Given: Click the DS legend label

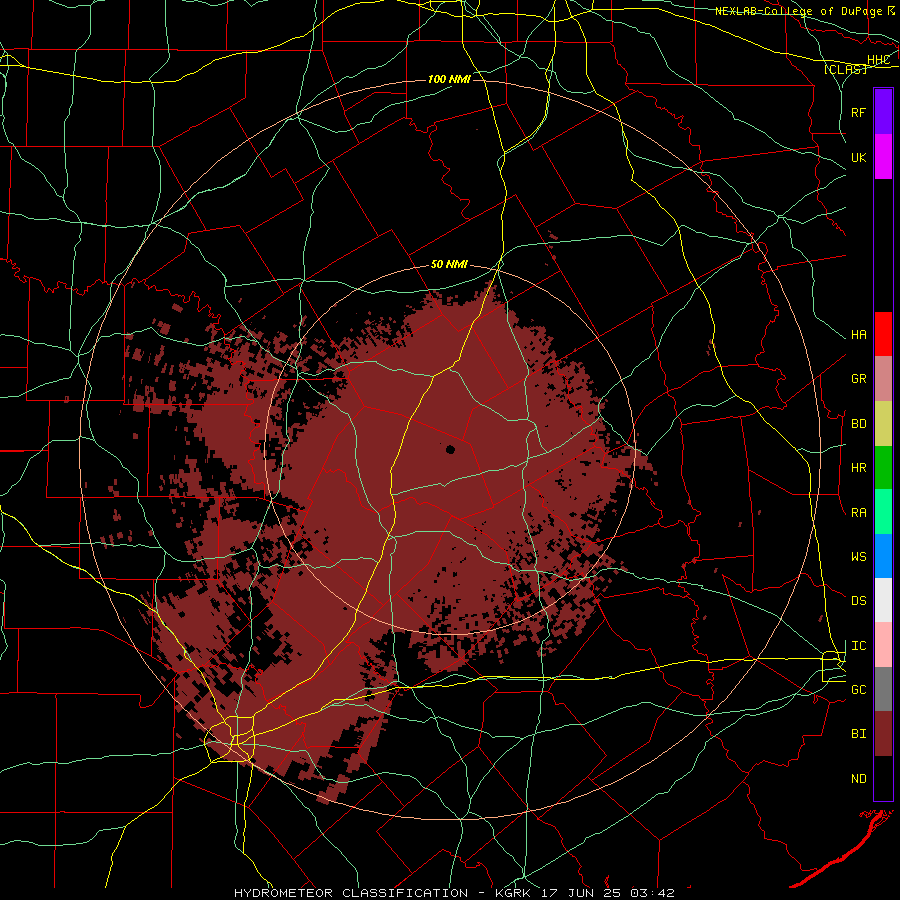Looking at the screenshot, I should coord(858,601).
